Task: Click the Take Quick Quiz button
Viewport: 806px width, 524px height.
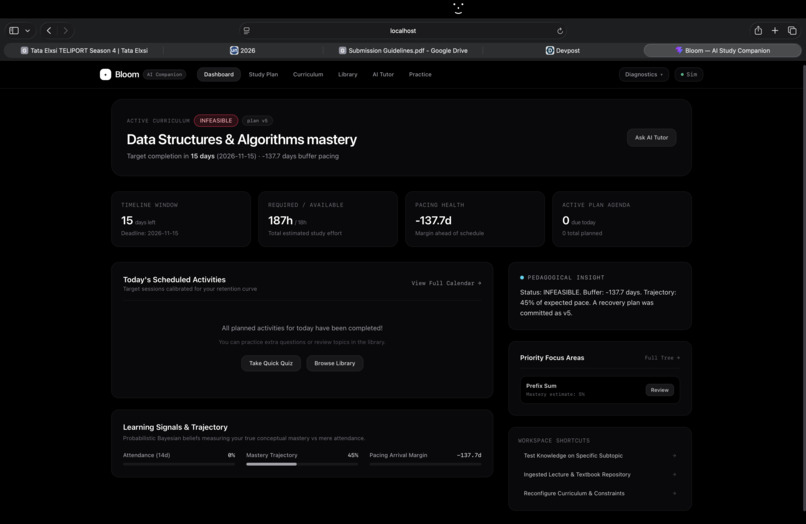Action: [271, 363]
